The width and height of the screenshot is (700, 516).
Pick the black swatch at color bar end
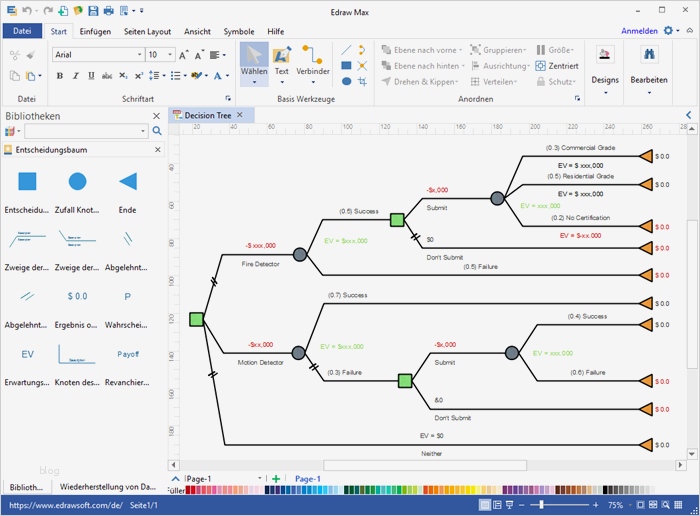[x=605, y=490]
